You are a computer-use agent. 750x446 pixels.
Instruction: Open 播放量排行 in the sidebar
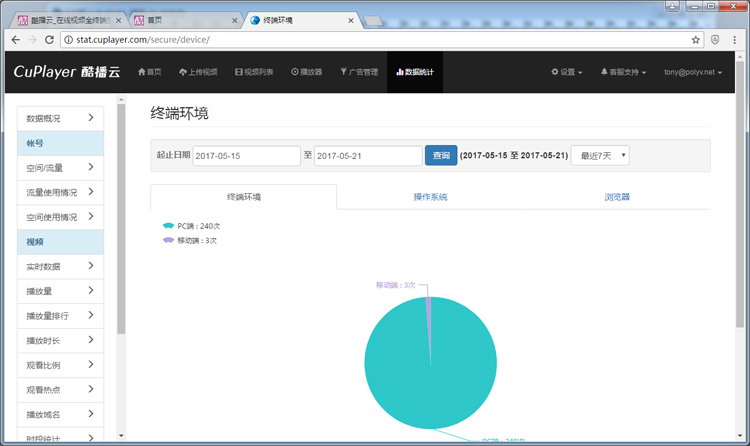click(x=60, y=316)
